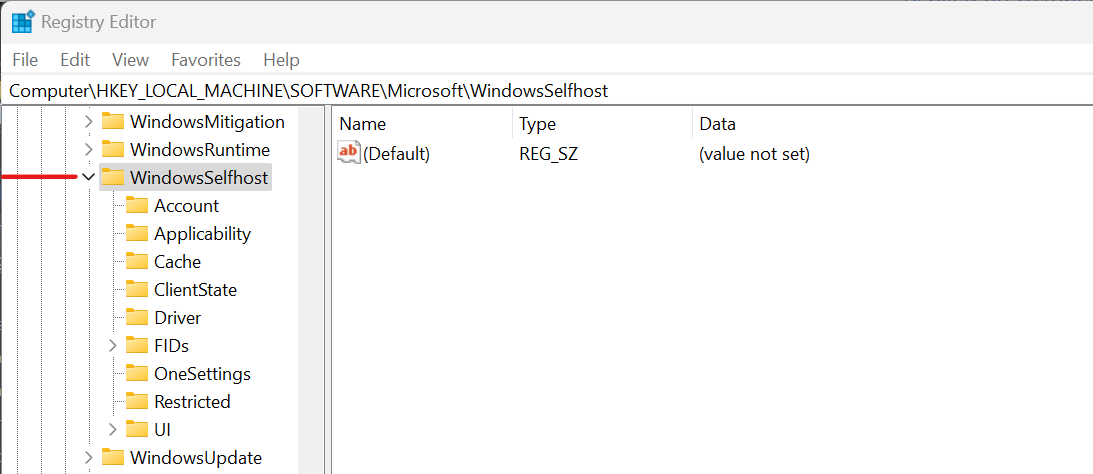The image size is (1093, 474).
Task: Select the WindowsRuntime folder icon
Action: (112, 149)
